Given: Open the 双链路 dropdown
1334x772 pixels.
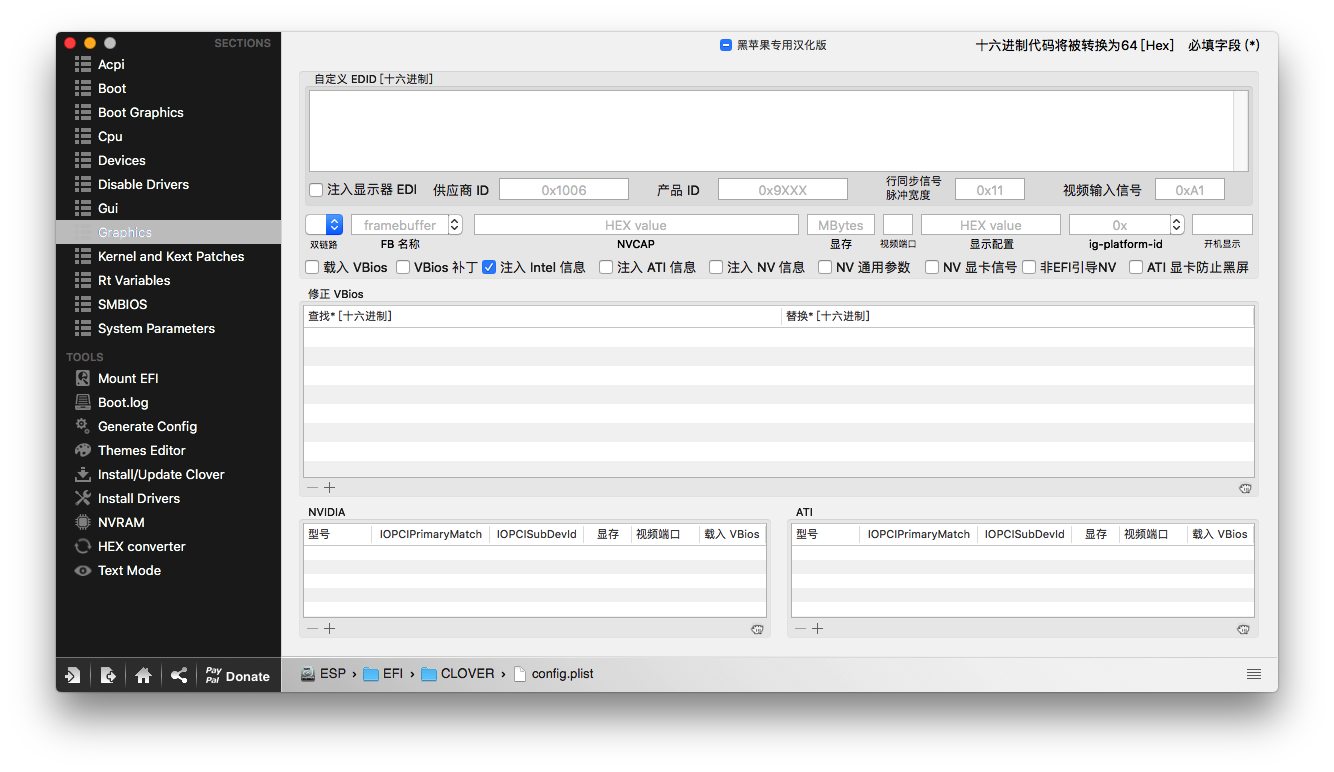Looking at the screenshot, I should [324, 225].
